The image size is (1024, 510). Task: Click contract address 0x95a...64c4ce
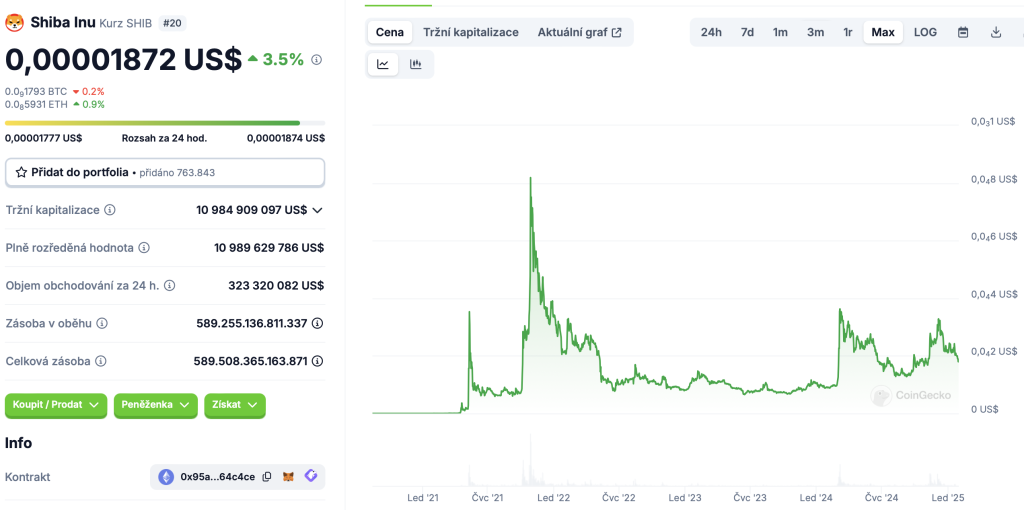pos(217,477)
